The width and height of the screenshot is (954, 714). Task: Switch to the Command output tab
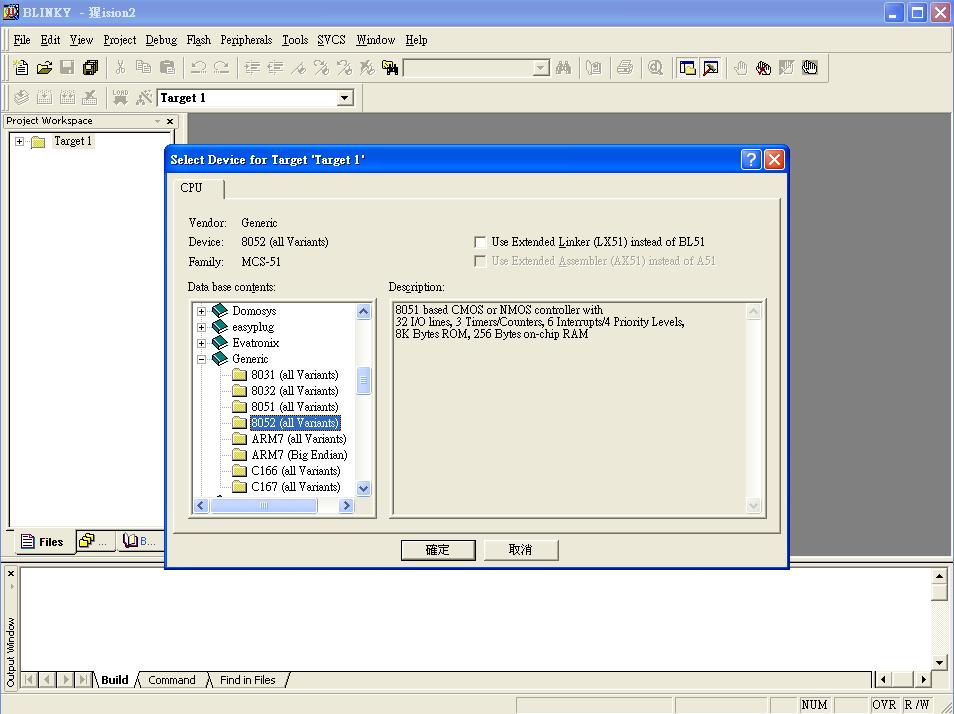[x=171, y=680]
